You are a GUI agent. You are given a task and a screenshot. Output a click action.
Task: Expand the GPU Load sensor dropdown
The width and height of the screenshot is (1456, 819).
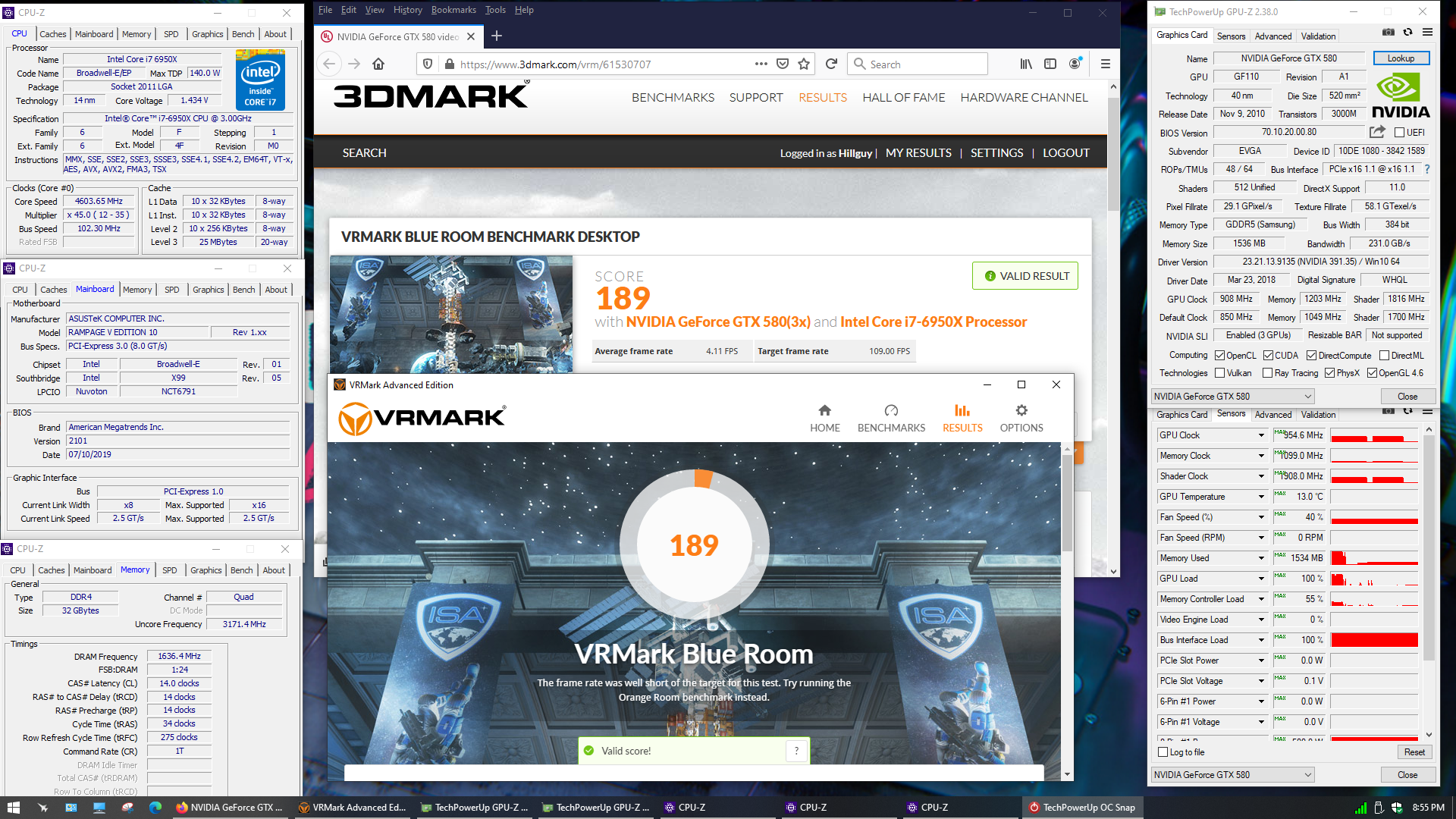1261,579
